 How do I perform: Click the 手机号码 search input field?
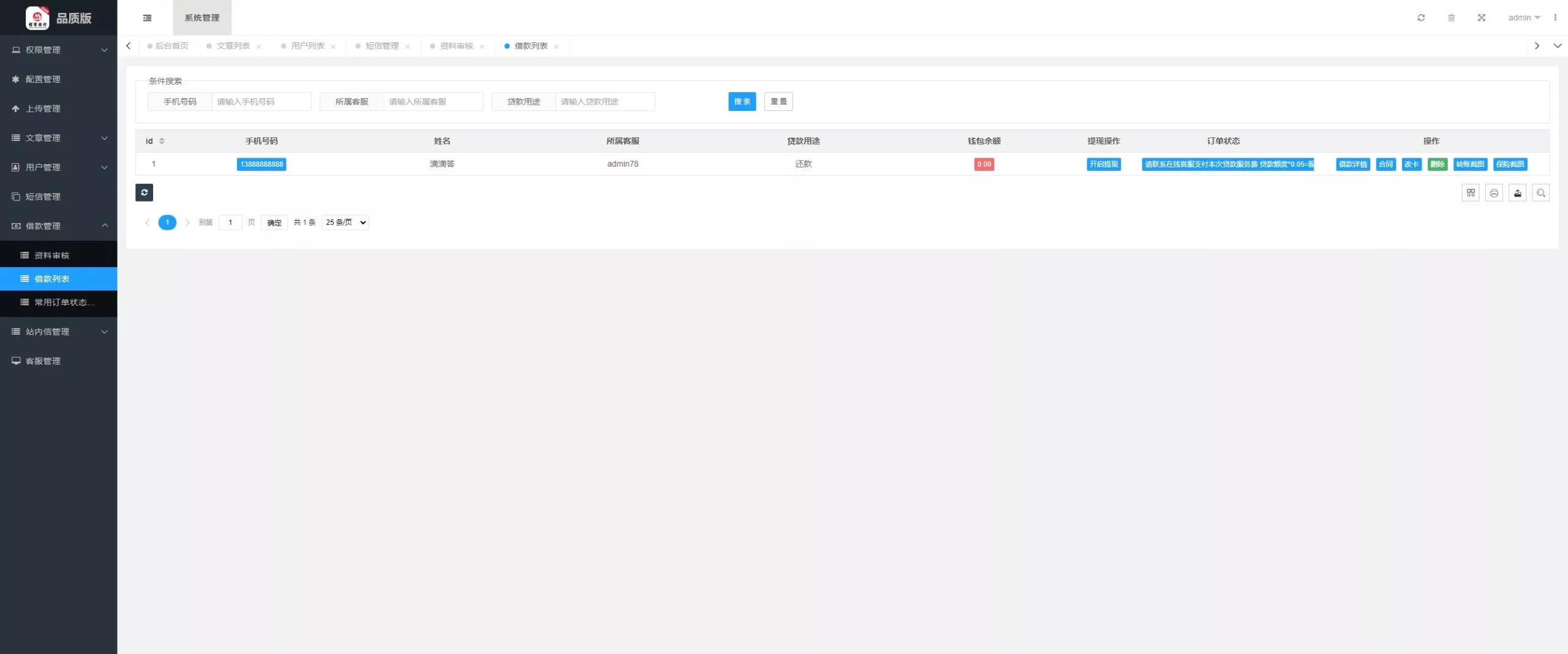pyautogui.click(x=262, y=102)
